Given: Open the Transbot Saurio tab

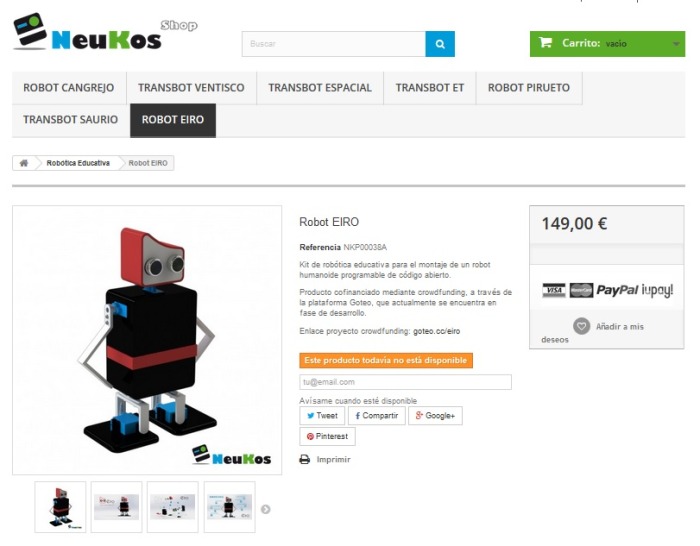Looking at the screenshot, I should point(71,120).
